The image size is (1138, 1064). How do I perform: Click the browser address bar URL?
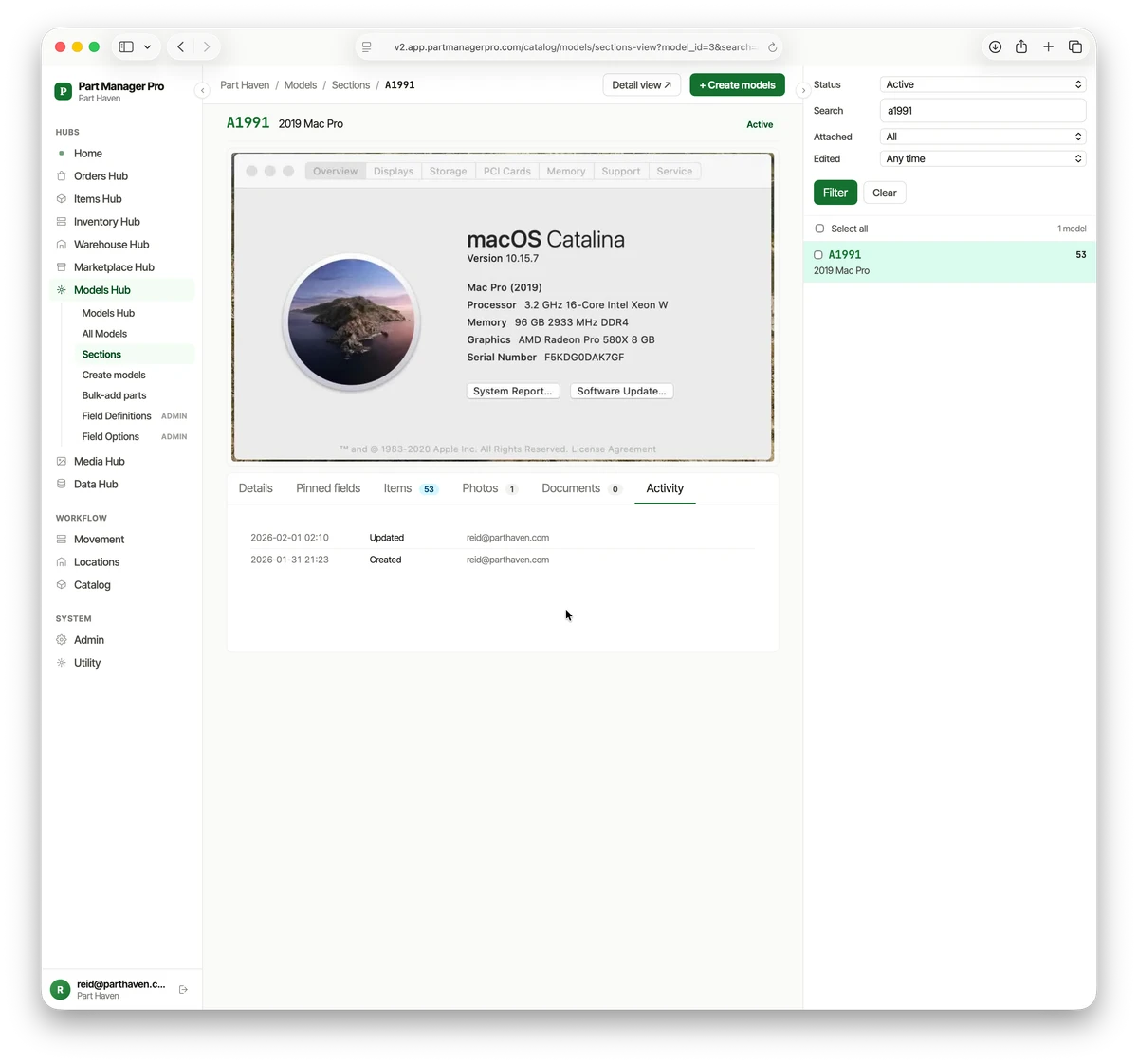pyautogui.click(x=574, y=46)
